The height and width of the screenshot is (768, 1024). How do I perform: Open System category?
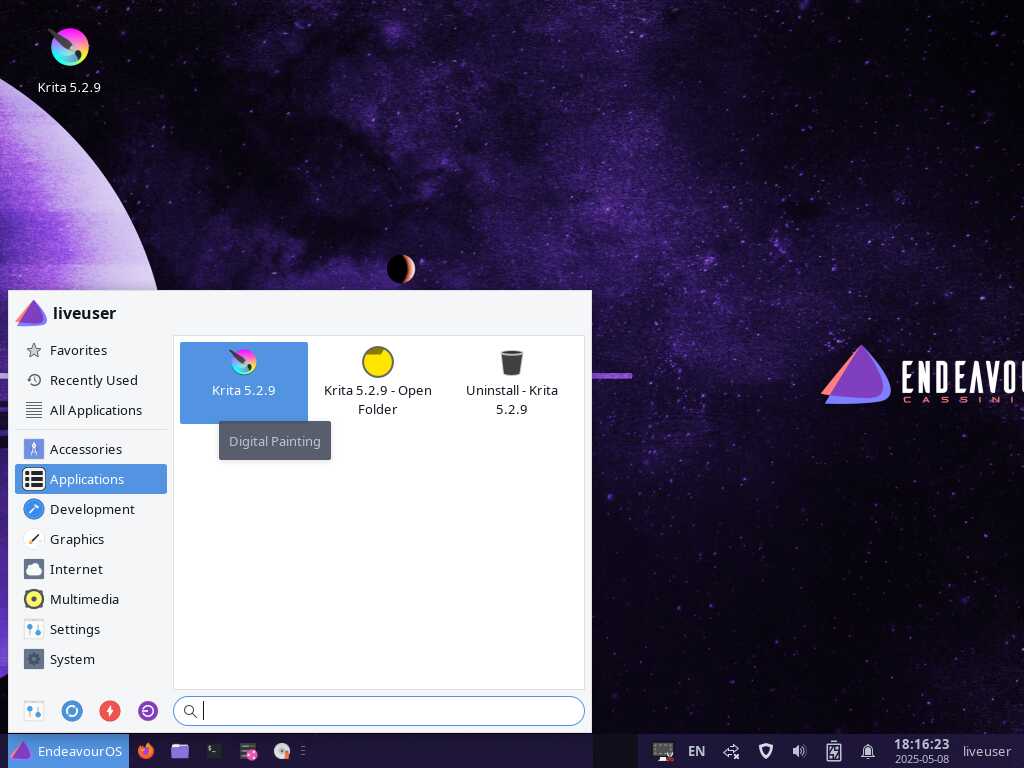[91, 660]
